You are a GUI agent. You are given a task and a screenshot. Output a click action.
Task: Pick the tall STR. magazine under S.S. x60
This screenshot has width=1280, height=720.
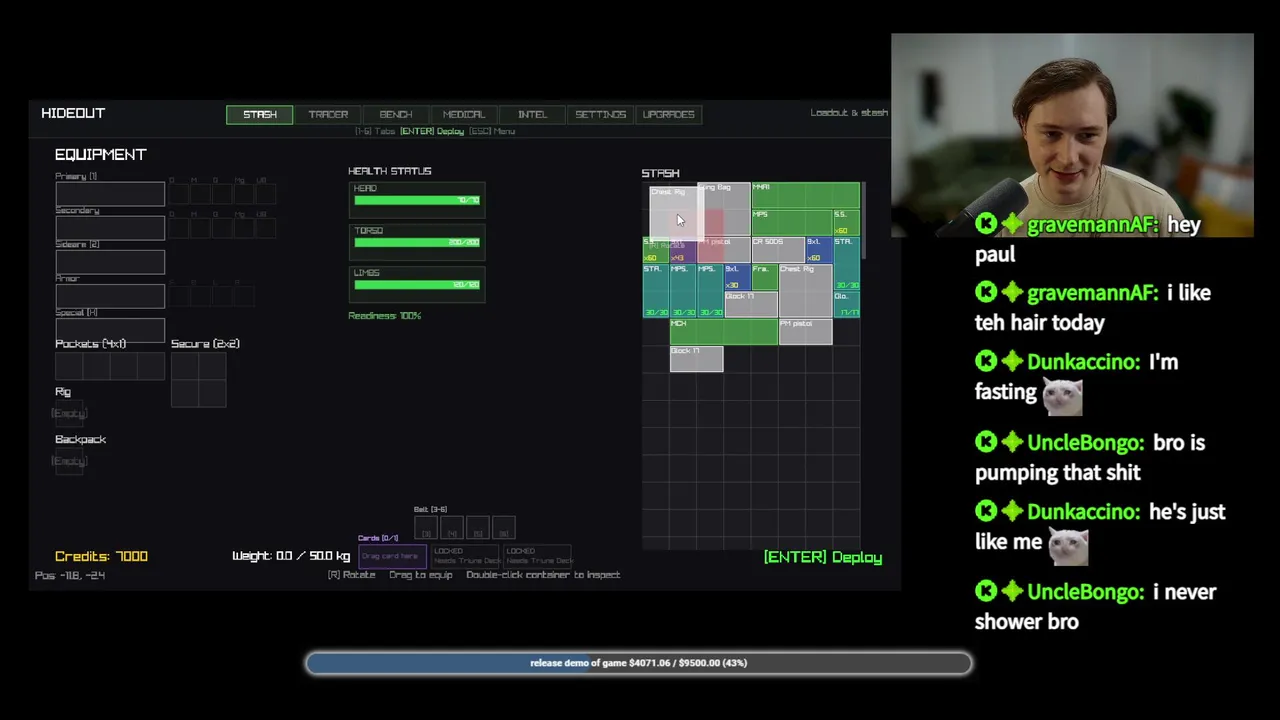[847, 264]
